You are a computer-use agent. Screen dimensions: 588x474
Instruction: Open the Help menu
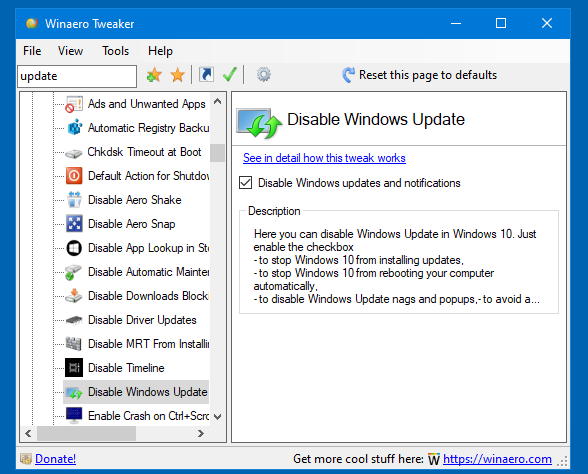(x=160, y=51)
